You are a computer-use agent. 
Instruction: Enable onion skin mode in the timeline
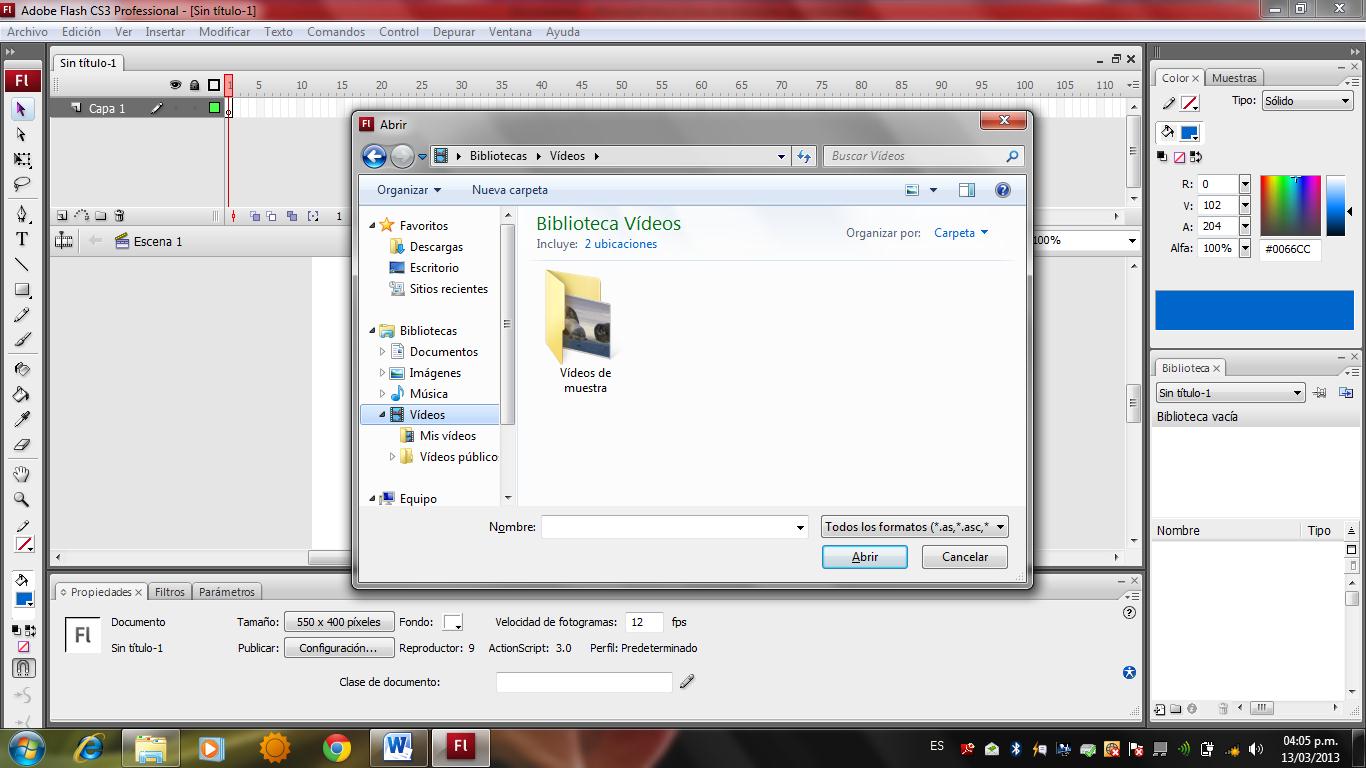253,215
